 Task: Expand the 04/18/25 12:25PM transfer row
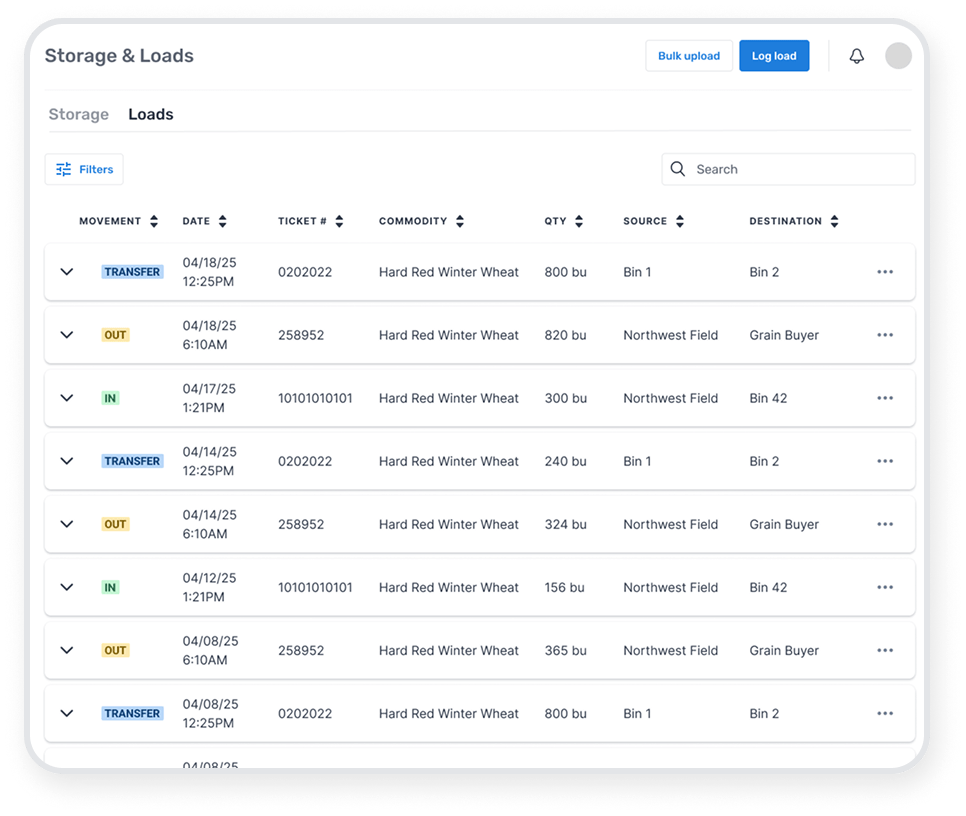(67, 272)
